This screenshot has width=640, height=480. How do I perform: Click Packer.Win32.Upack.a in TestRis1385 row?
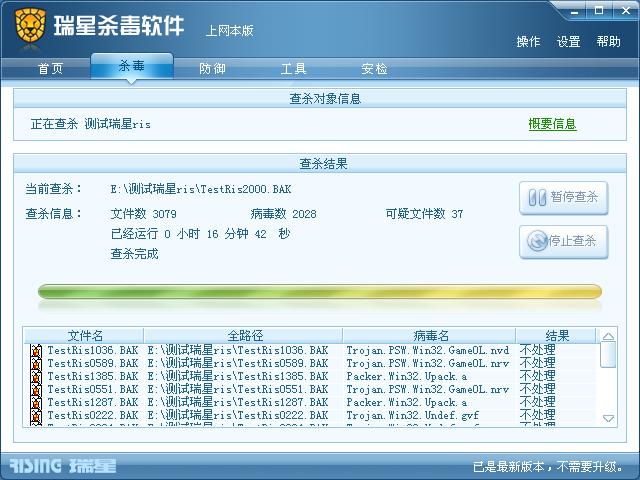pos(407,377)
